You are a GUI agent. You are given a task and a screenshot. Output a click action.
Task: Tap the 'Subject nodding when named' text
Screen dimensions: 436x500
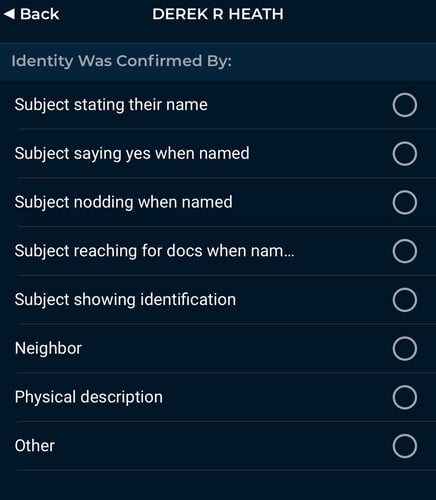(124, 203)
